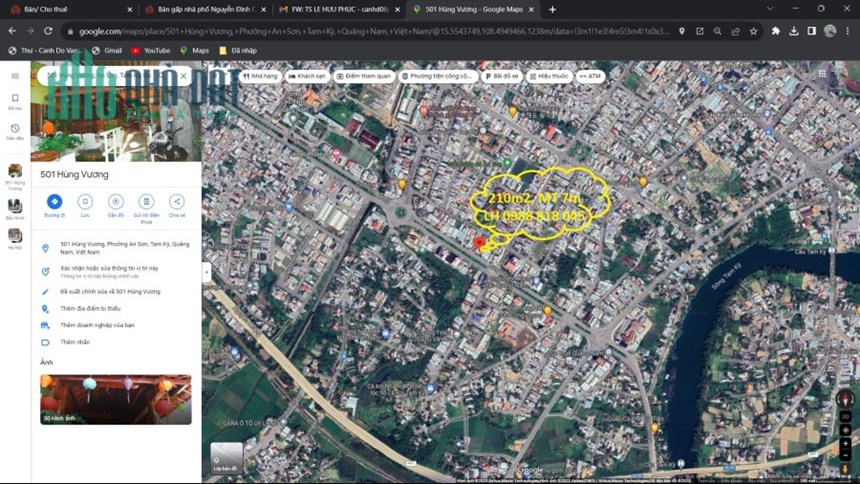
Task: Open the Đã nhập bookmarks folder
Action: click(238, 50)
